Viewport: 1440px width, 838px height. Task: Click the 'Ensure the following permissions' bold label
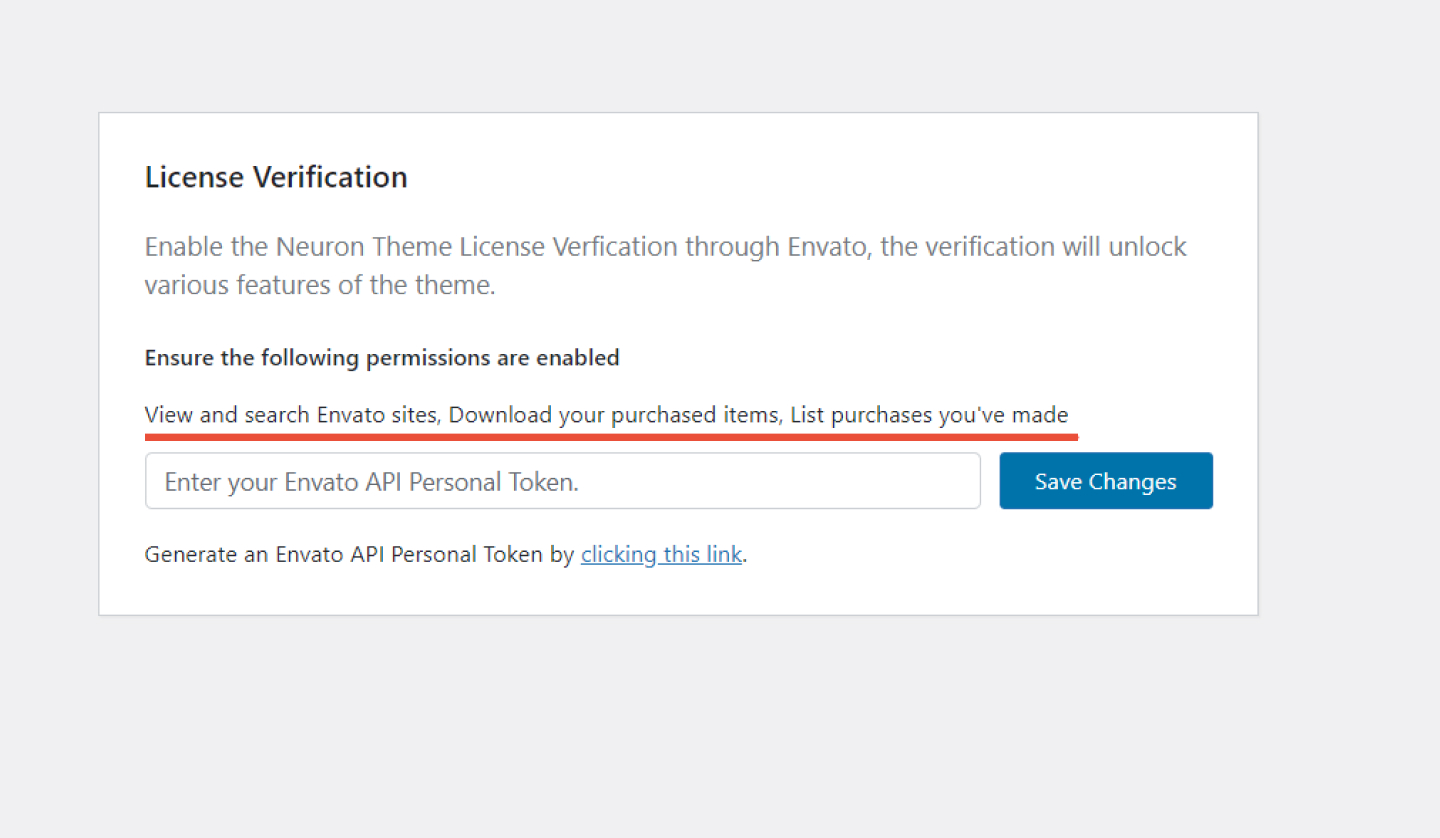pyautogui.click(x=382, y=357)
